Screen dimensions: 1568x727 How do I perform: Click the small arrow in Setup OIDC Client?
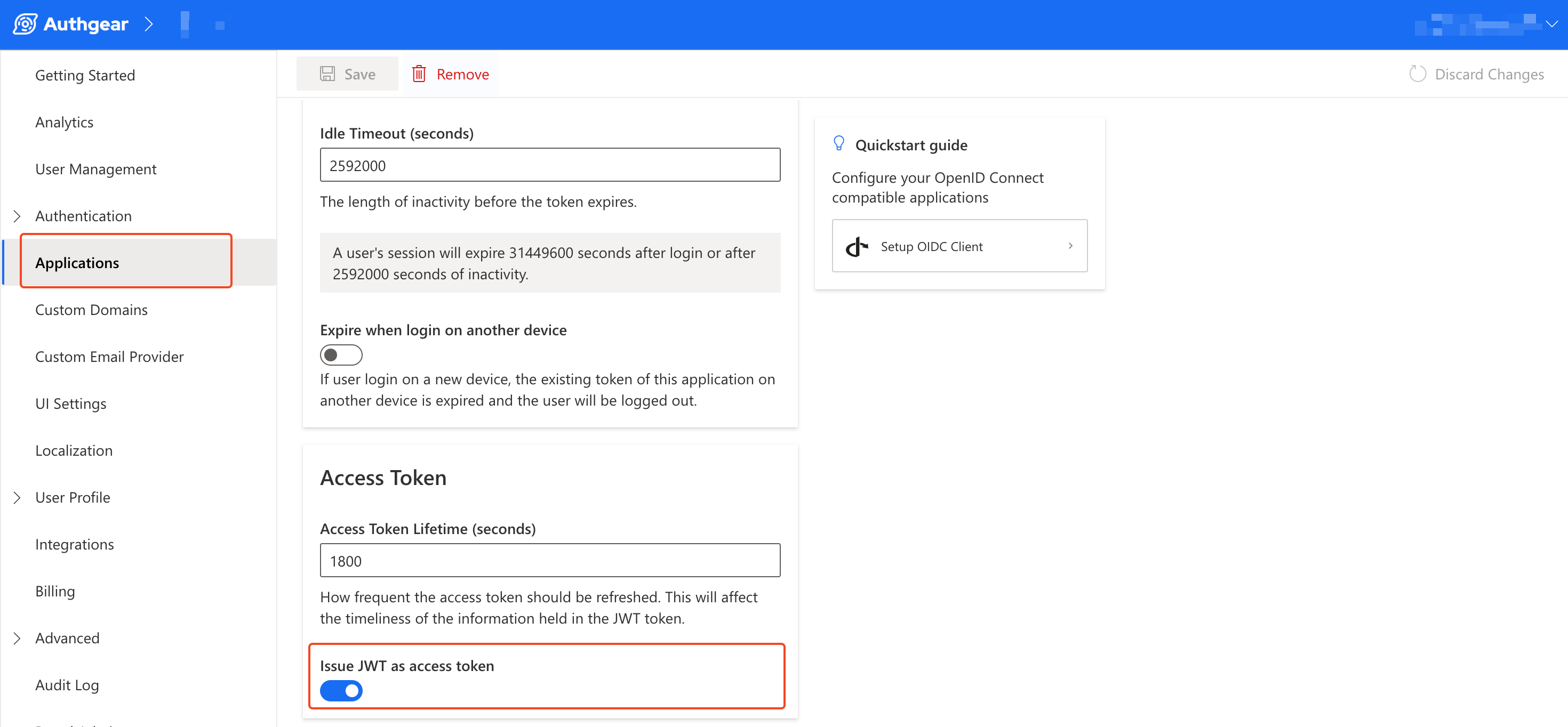(1070, 246)
